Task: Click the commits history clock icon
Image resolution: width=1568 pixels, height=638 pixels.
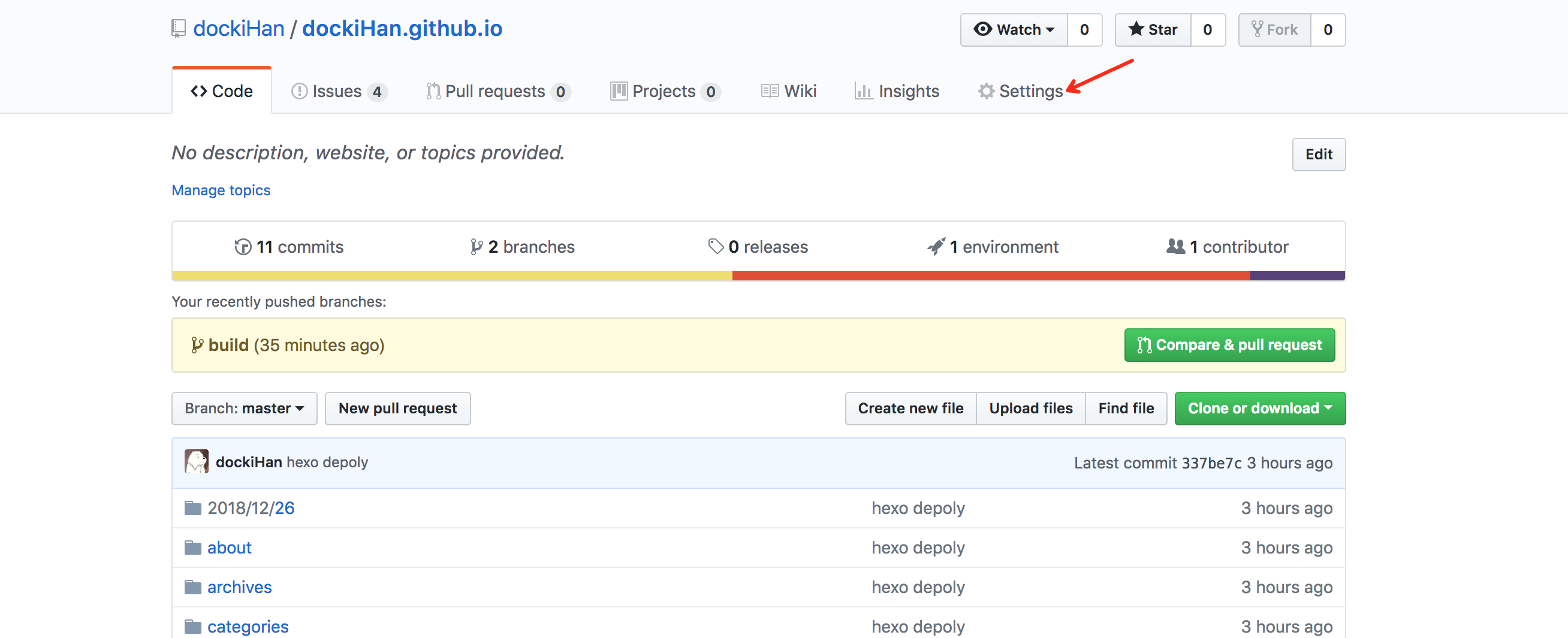Action: click(x=243, y=247)
